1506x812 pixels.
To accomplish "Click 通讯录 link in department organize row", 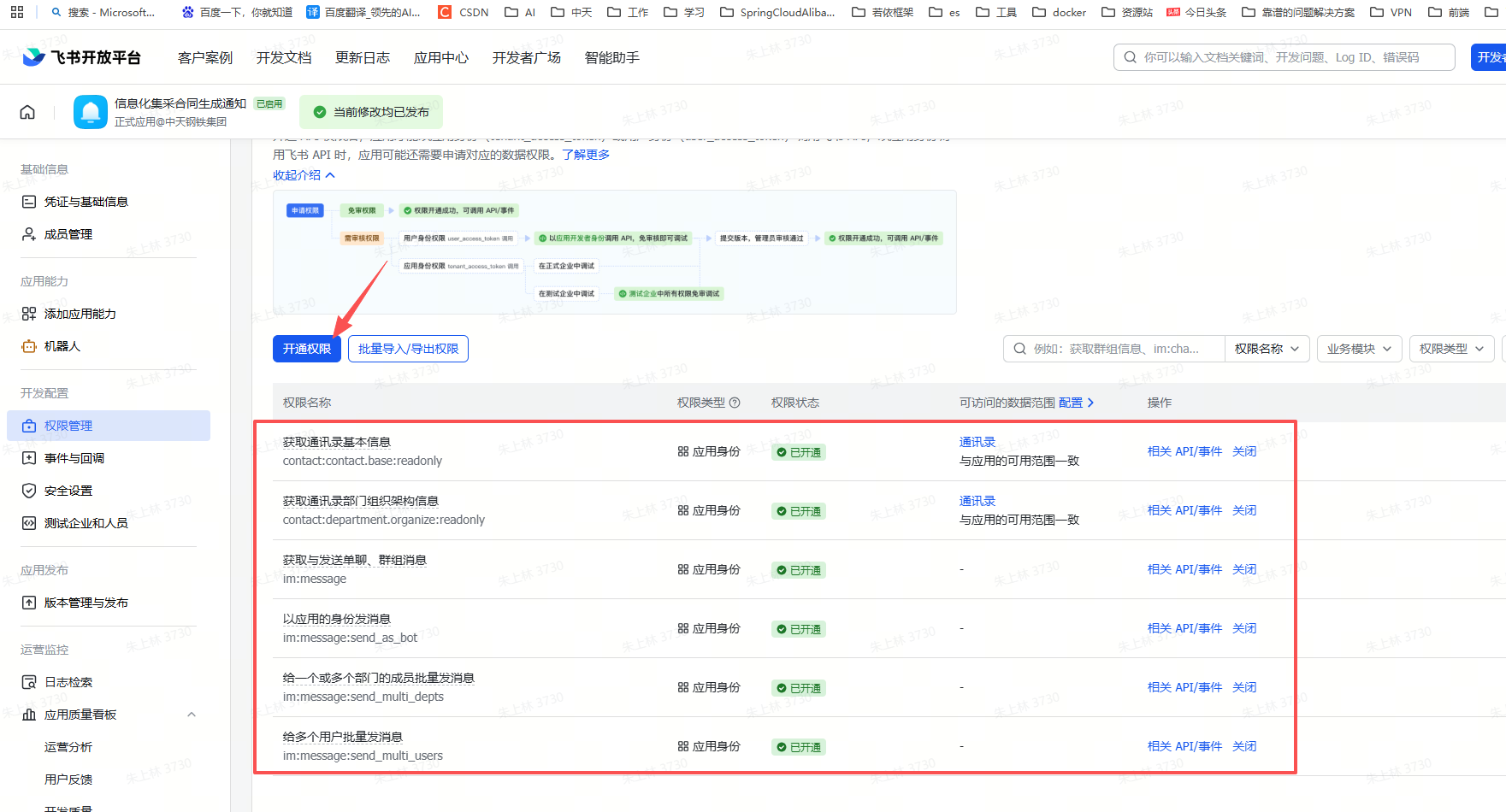I will 977,501.
